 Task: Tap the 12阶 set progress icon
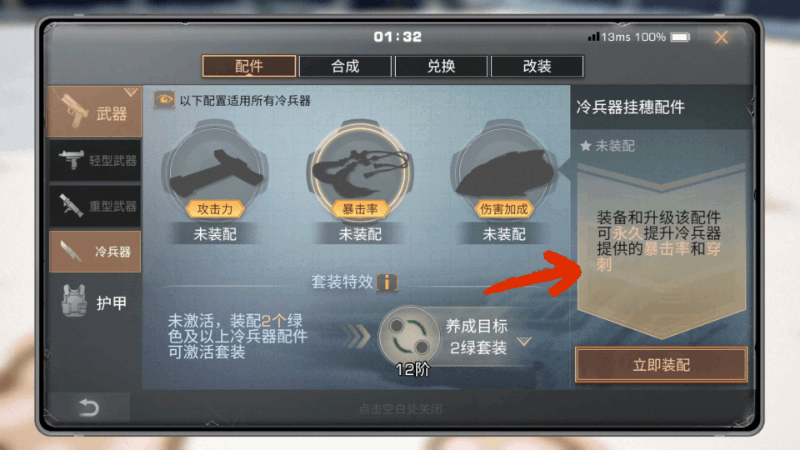[410, 337]
